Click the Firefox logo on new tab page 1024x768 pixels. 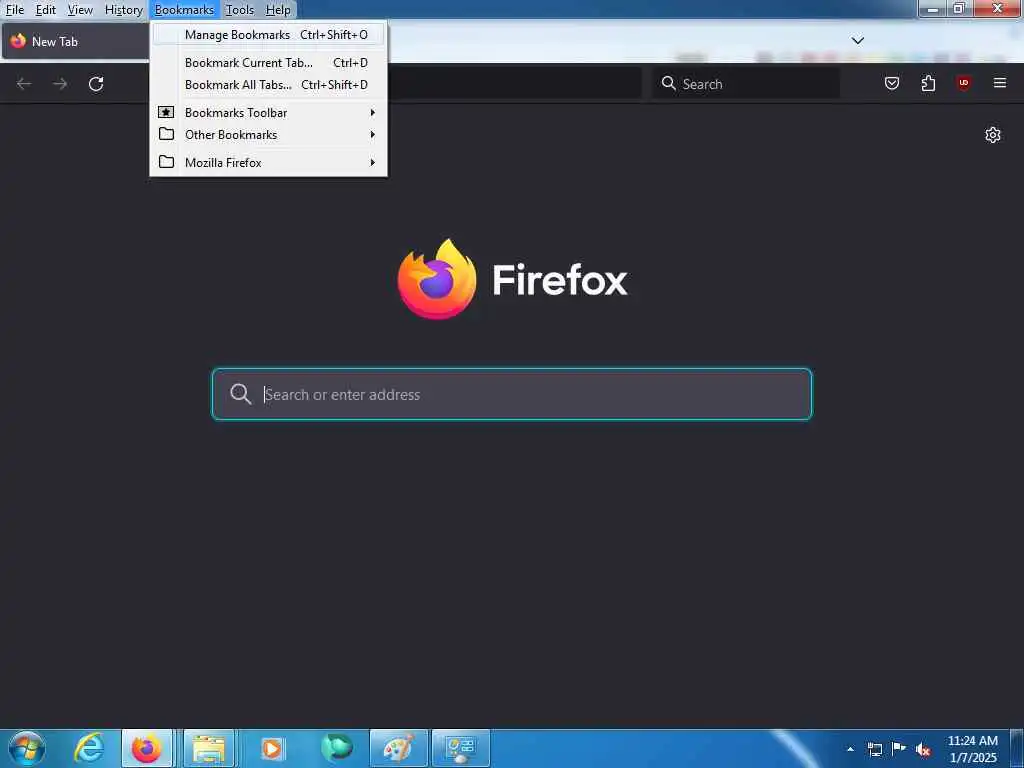[437, 279]
